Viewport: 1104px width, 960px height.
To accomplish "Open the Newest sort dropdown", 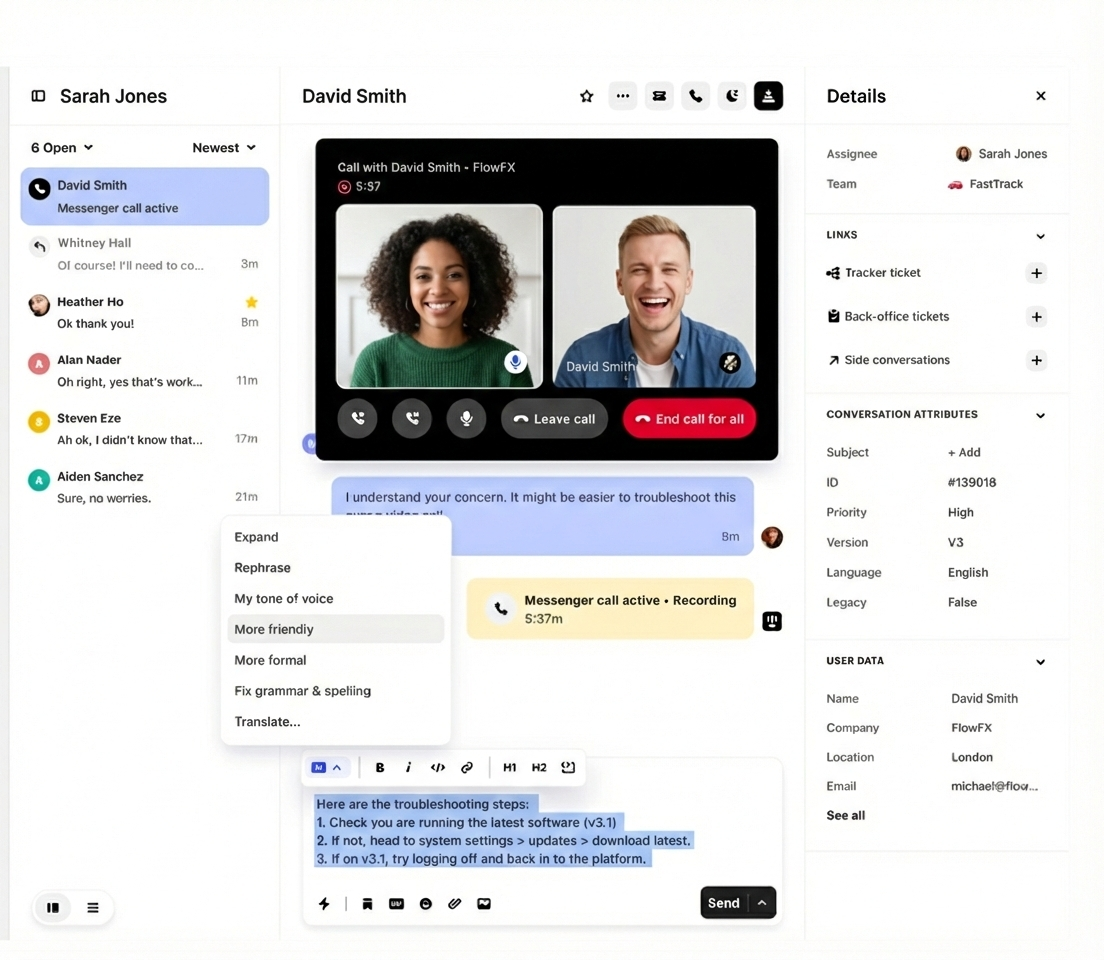I will [x=224, y=148].
